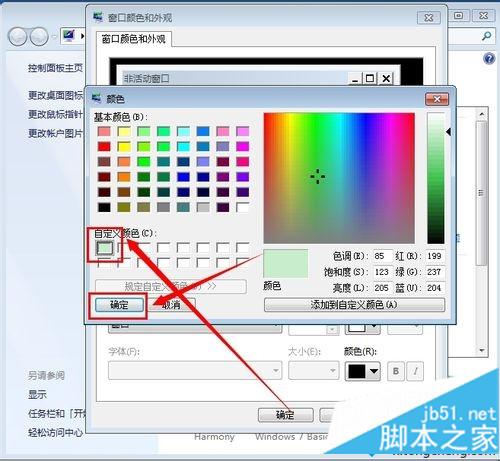Select the red basic color swatch
The height and width of the screenshot is (461, 500).
[104, 146]
